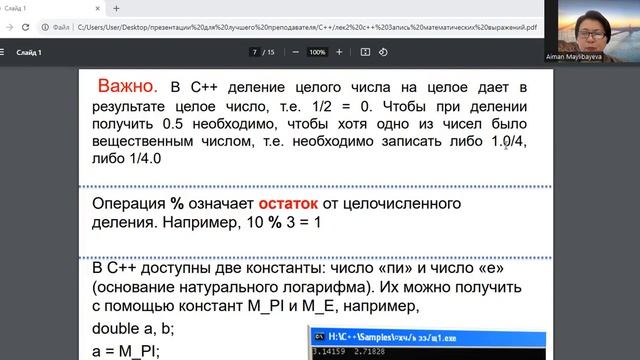
Task: Click the text a = M_PI;
Action: pyautogui.click(x=126, y=351)
